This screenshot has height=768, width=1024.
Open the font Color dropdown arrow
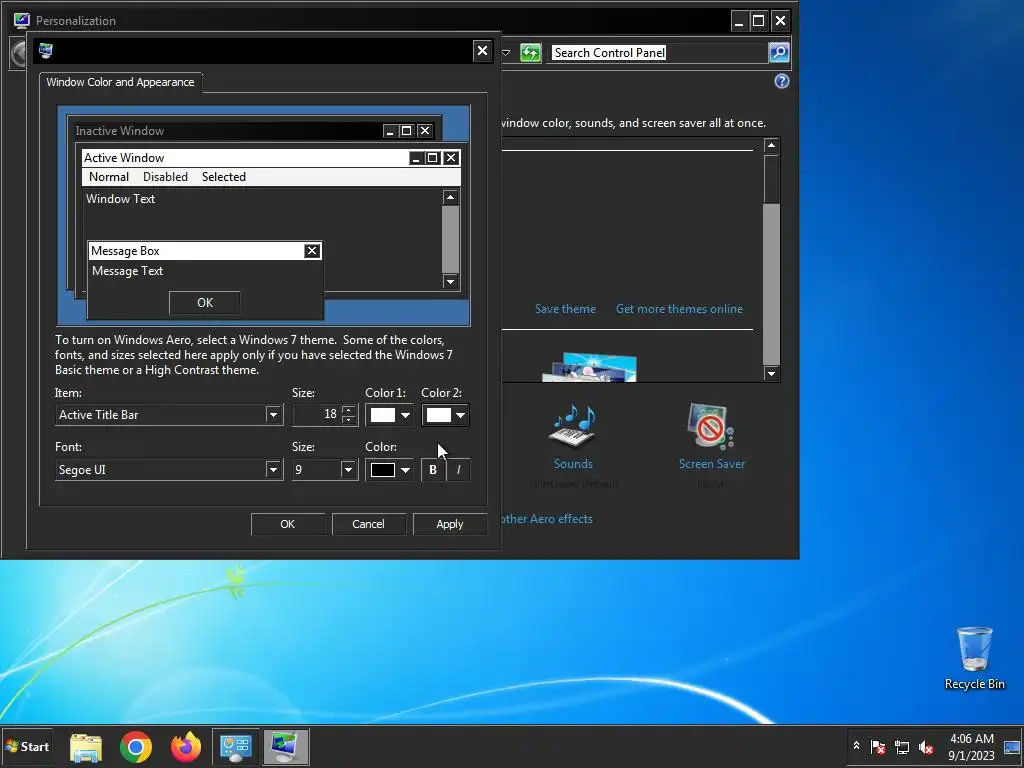click(405, 470)
